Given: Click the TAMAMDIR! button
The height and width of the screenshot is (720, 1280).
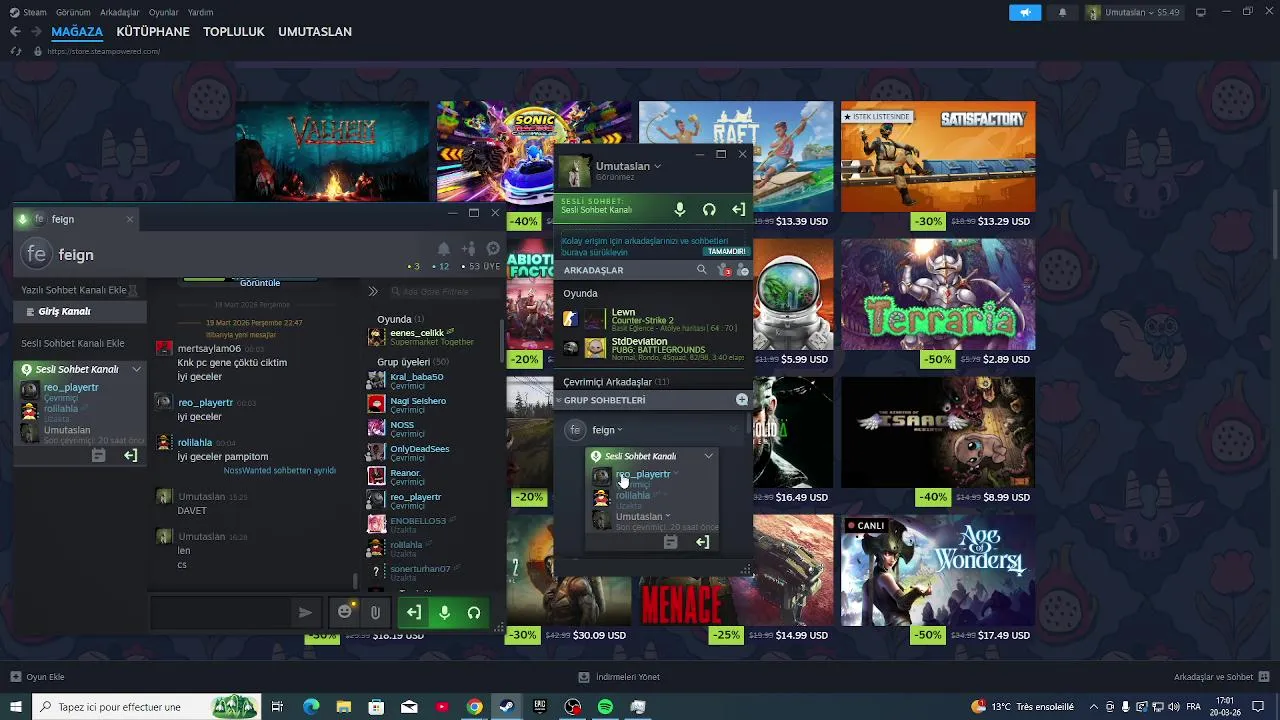Looking at the screenshot, I should 726,251.
